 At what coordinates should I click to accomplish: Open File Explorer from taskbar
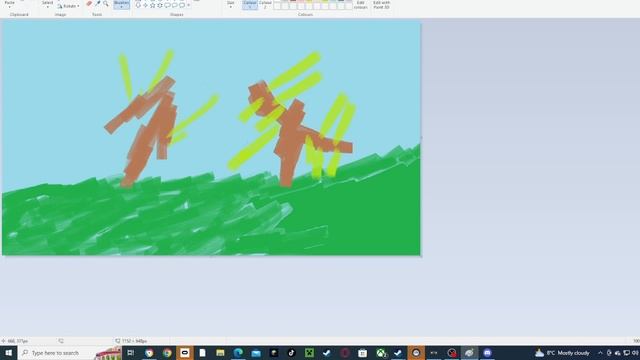pos(220,353)
